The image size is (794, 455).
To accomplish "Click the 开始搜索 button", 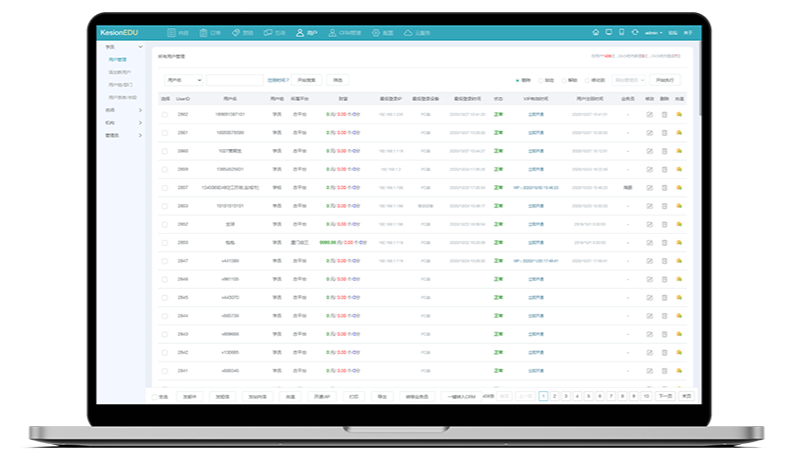I will tap(308, 79).
